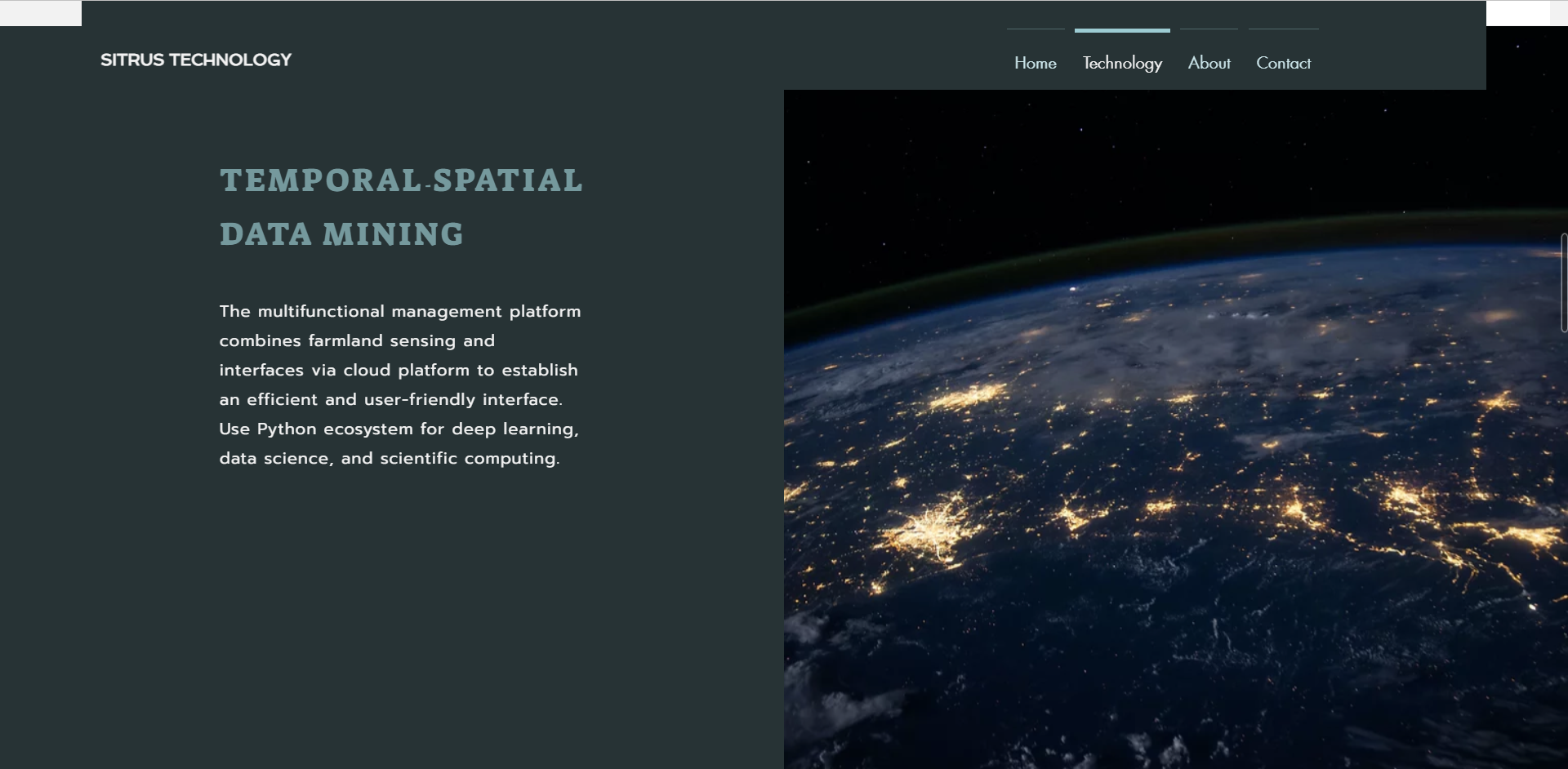The height and width of the screenshot is (769, 1568).
Task: Click the earth-at-night satellite image
Action: tap(1176, 429)
